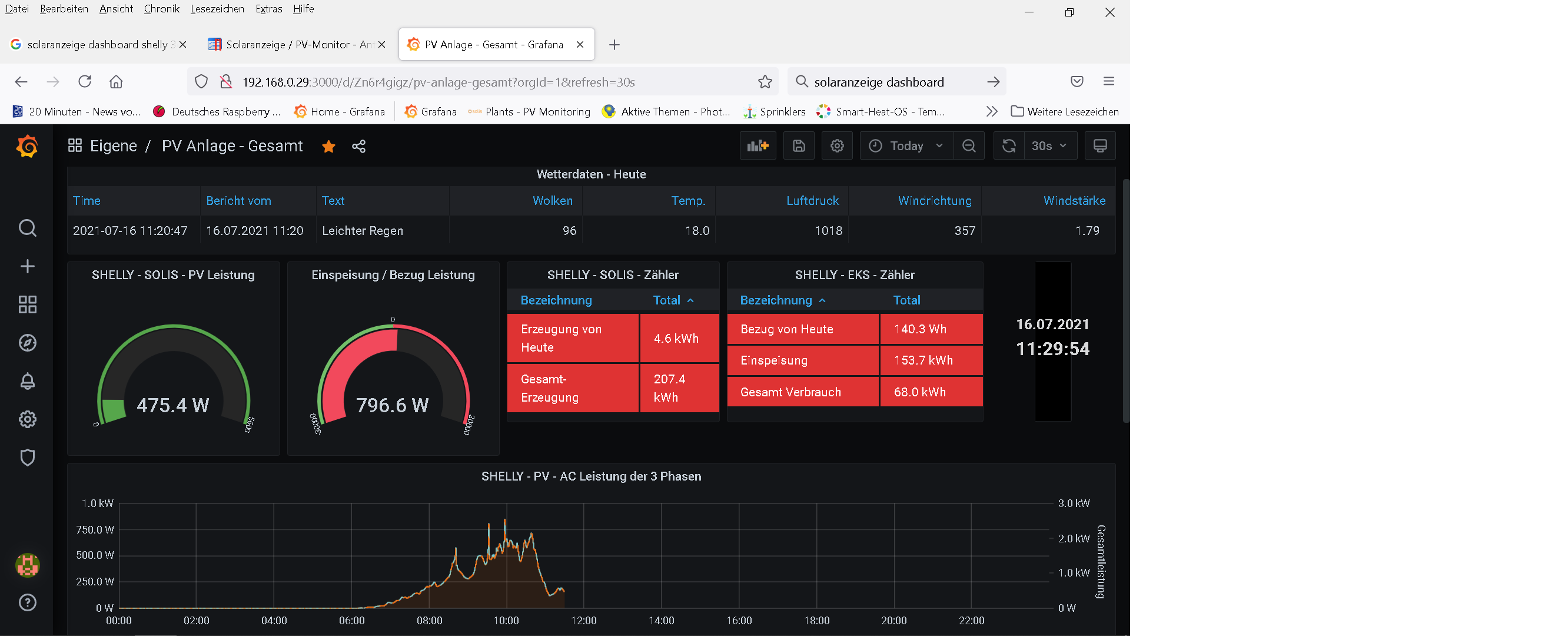Screen dimensions: 1568x636
Task: Save dashboard with the floppy disk icon
Action: pos(799,146)
